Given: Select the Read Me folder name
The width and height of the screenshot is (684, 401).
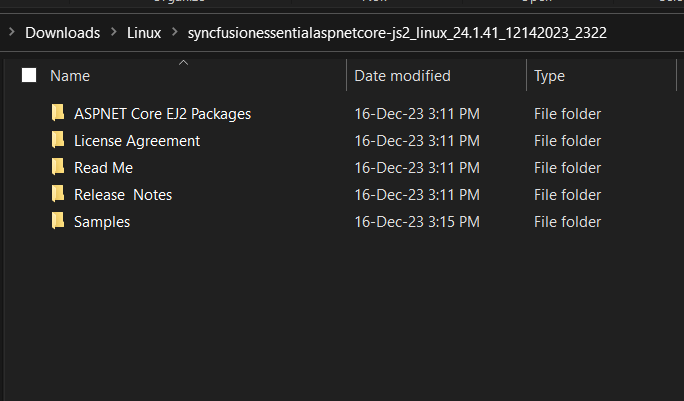Looking at the screenshot, I should [103, 167].
